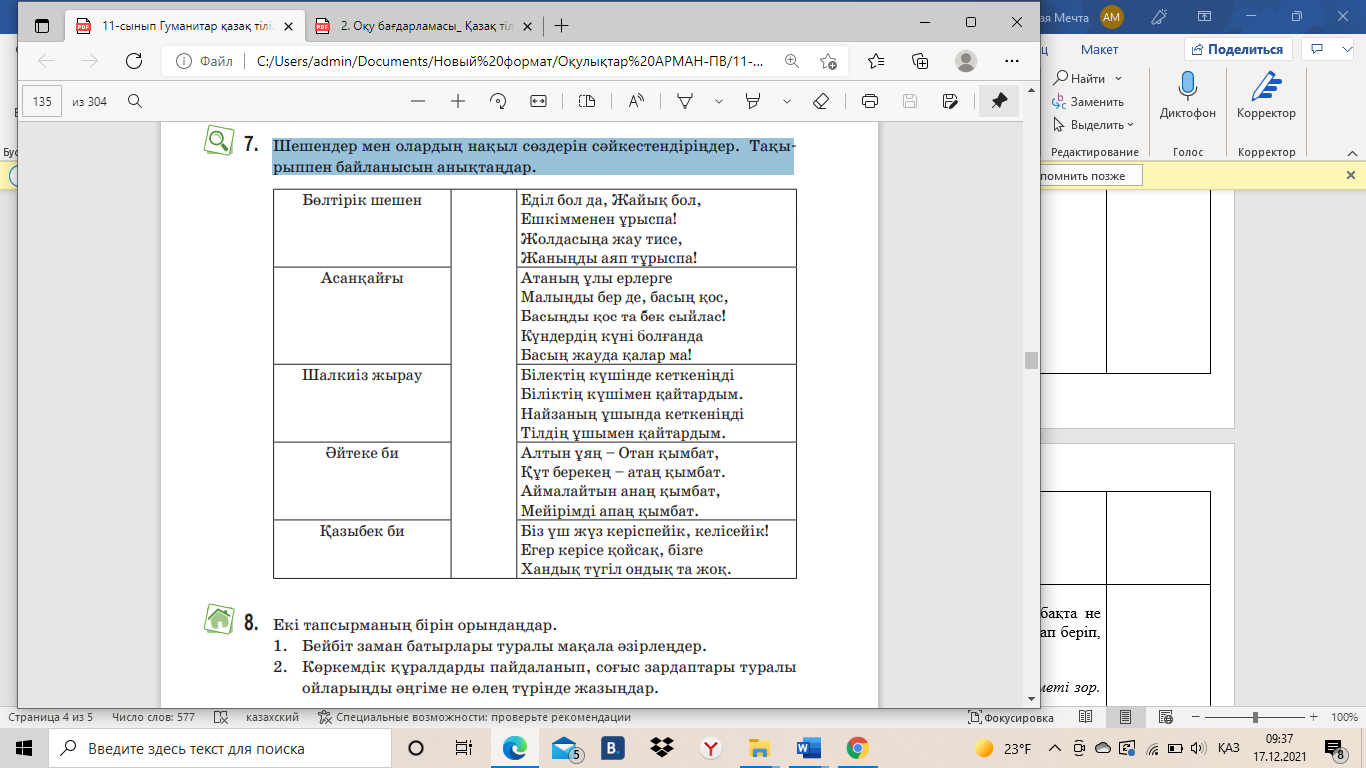Click the word count 'Число слов: 577'

pyautogui.click(x=153, y=717)
